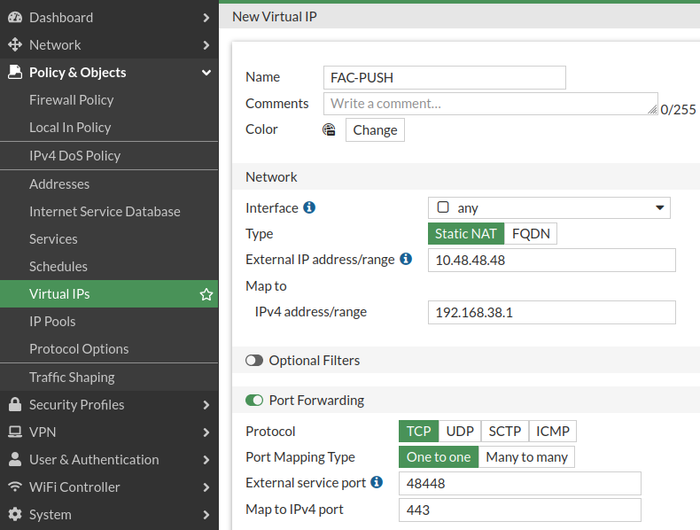Click the info icon next to Interface
This screenshot has width=700, height=530.
point(309,208)
